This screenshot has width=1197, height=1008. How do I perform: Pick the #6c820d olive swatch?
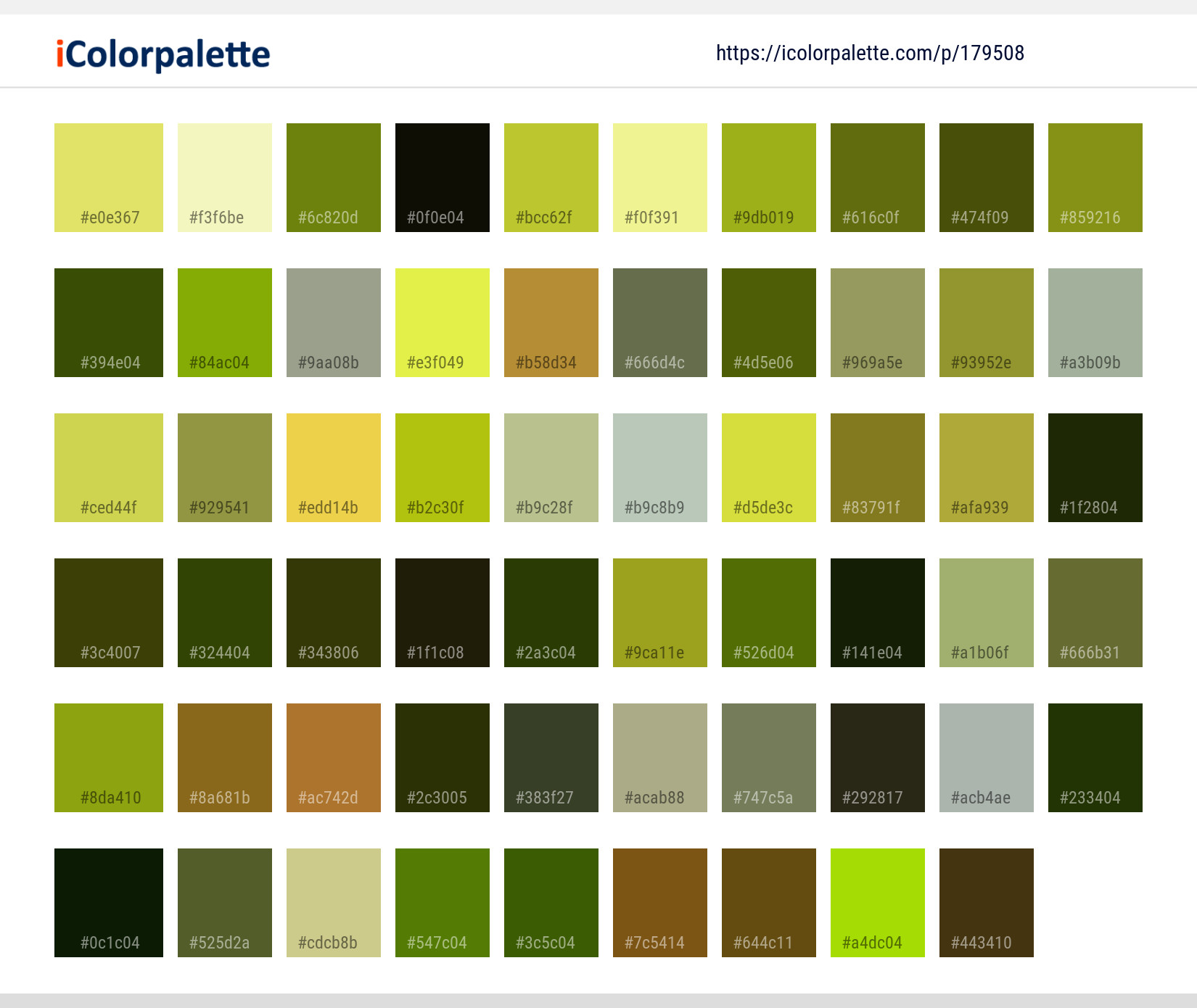point(334,178)
